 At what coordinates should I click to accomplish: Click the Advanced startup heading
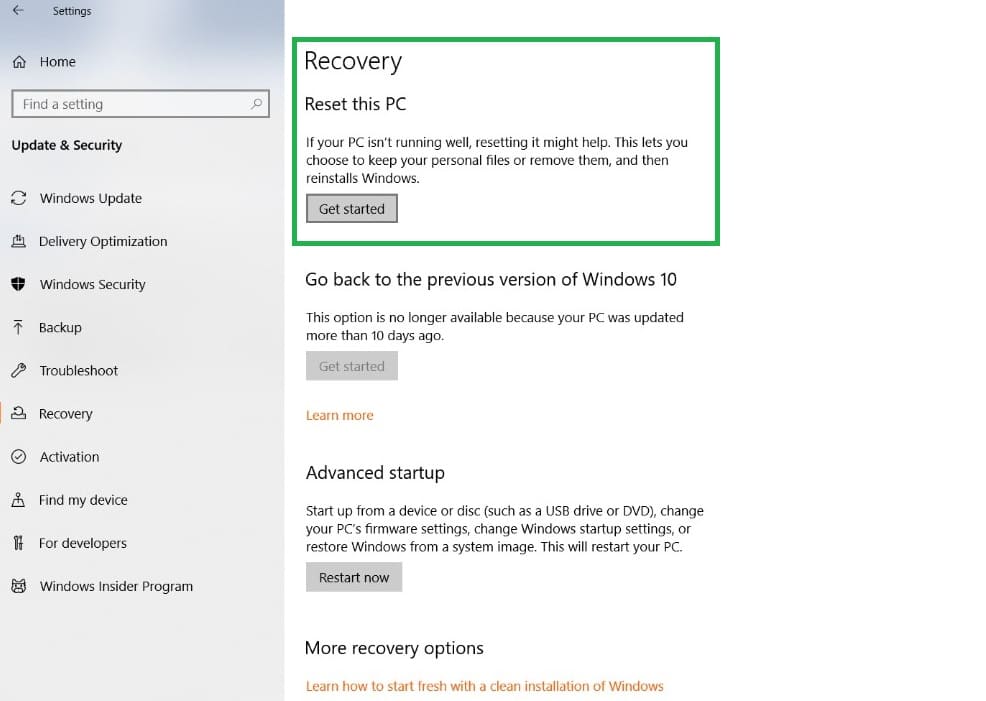click(375, 473)
